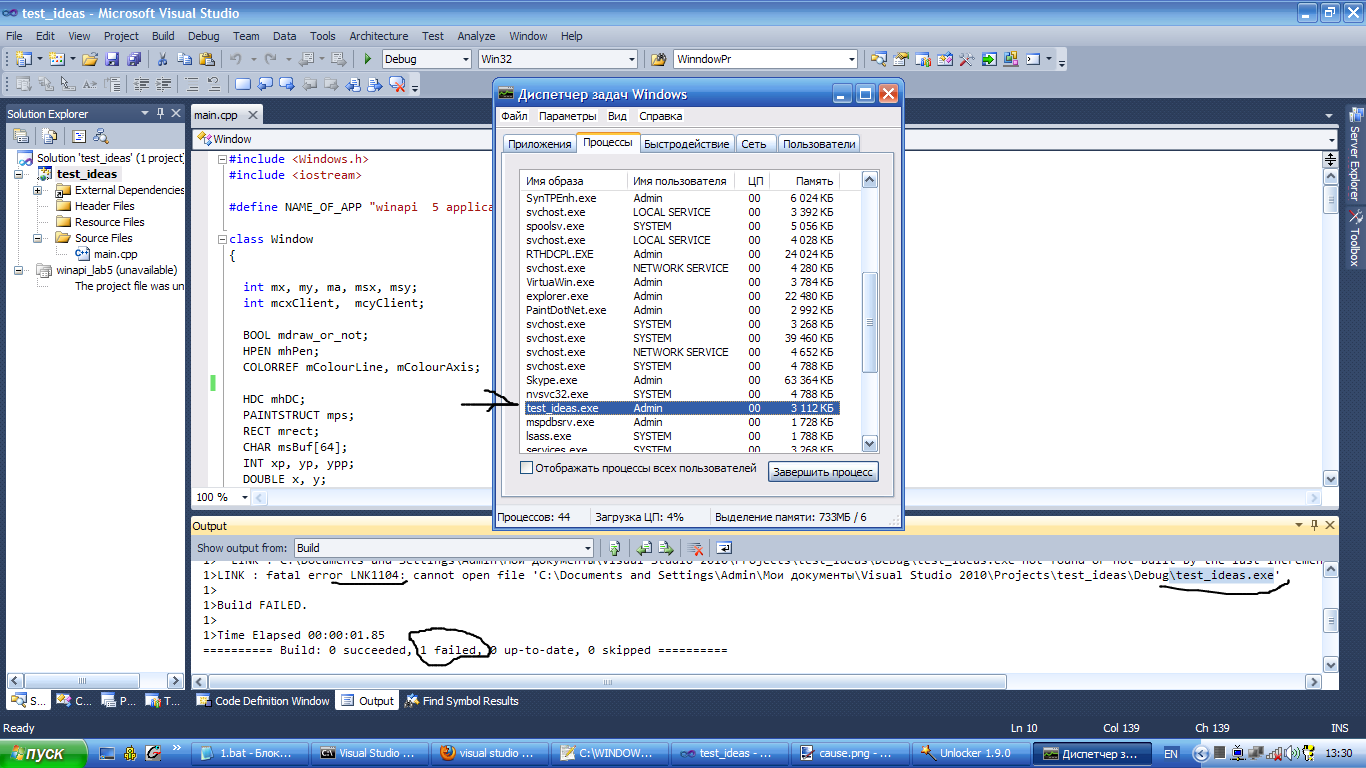Click the Save icon in toolbar
Image resolution: width=1366 pixels, height=768 pixels.
pos(112,59)
